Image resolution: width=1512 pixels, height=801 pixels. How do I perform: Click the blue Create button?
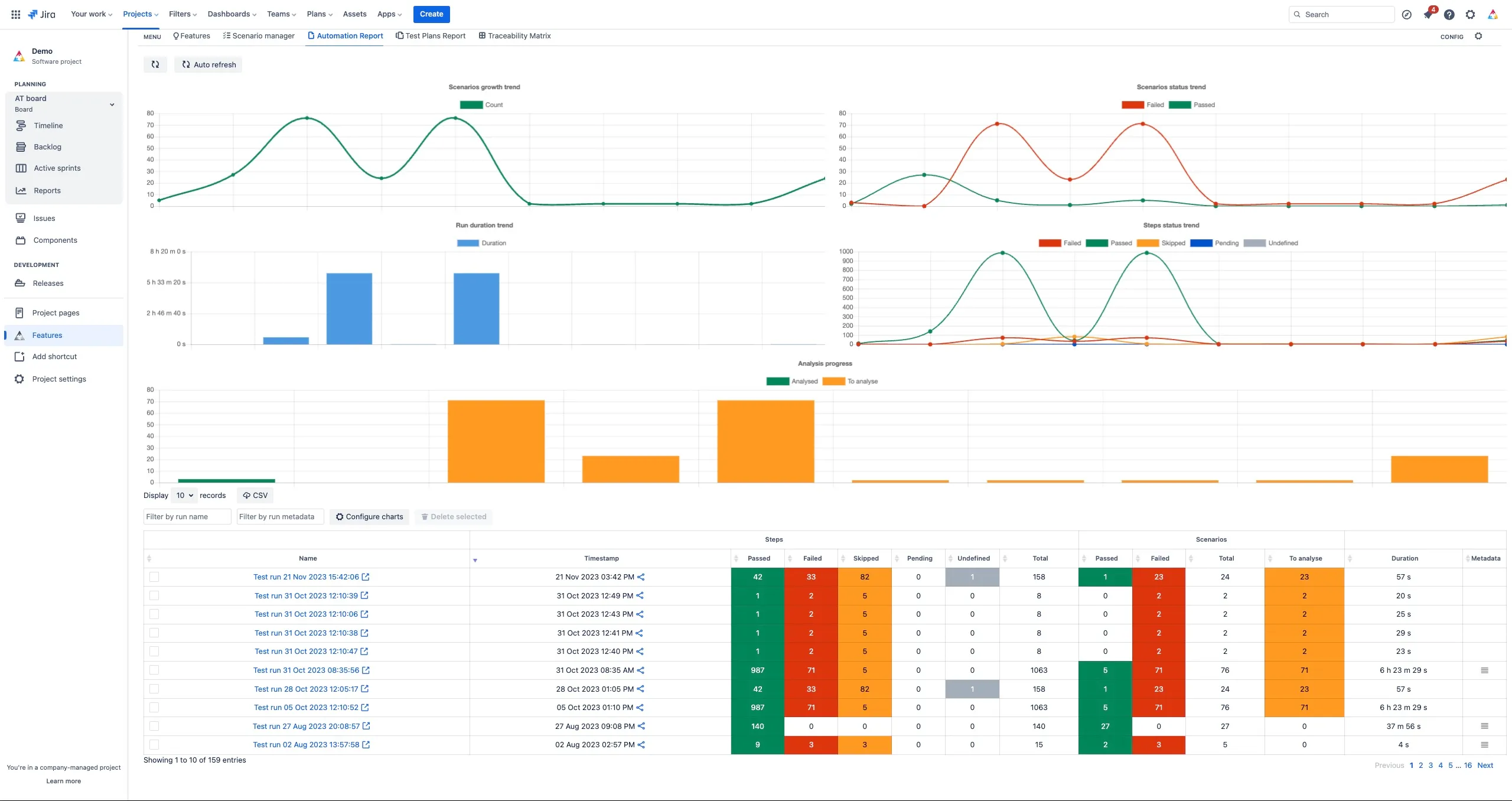[x=431, y=14]
